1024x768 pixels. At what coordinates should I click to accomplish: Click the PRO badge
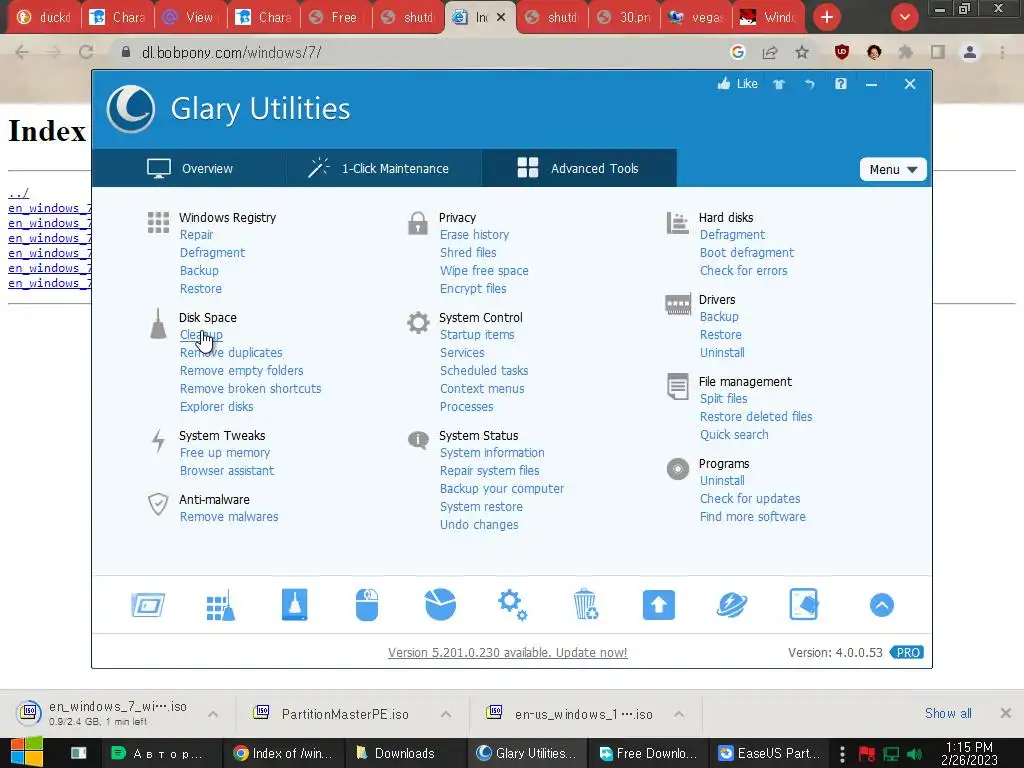click(906, 652)
